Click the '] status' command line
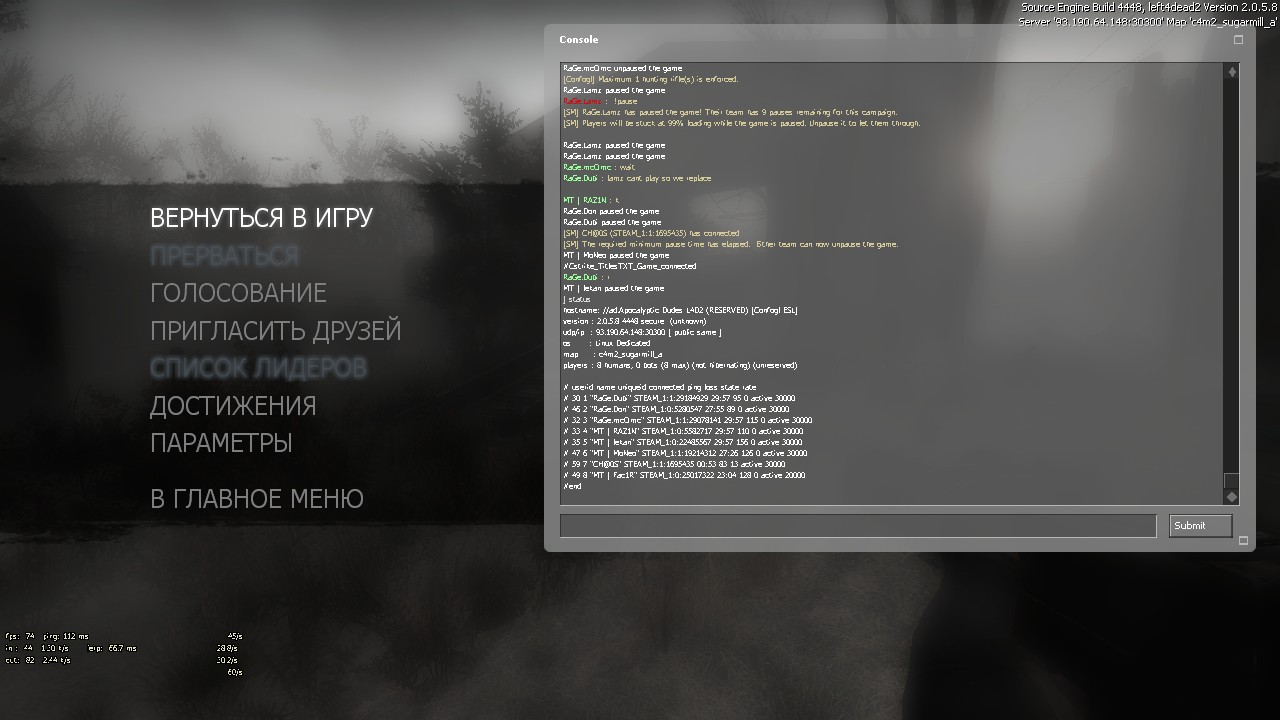The image size is (1280, 720). 577,299
